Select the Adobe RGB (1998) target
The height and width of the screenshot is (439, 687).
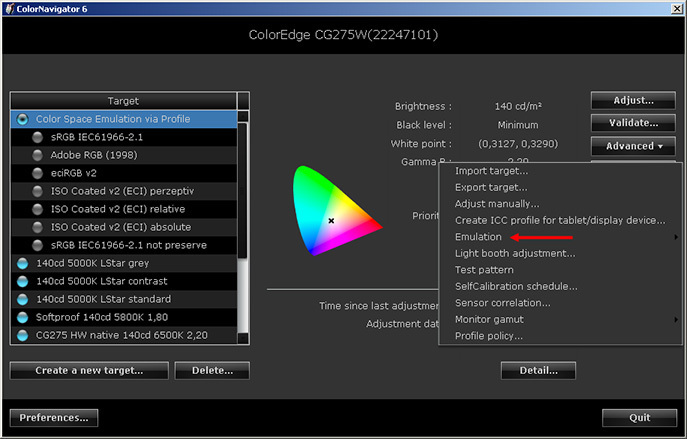click(124, 155)
